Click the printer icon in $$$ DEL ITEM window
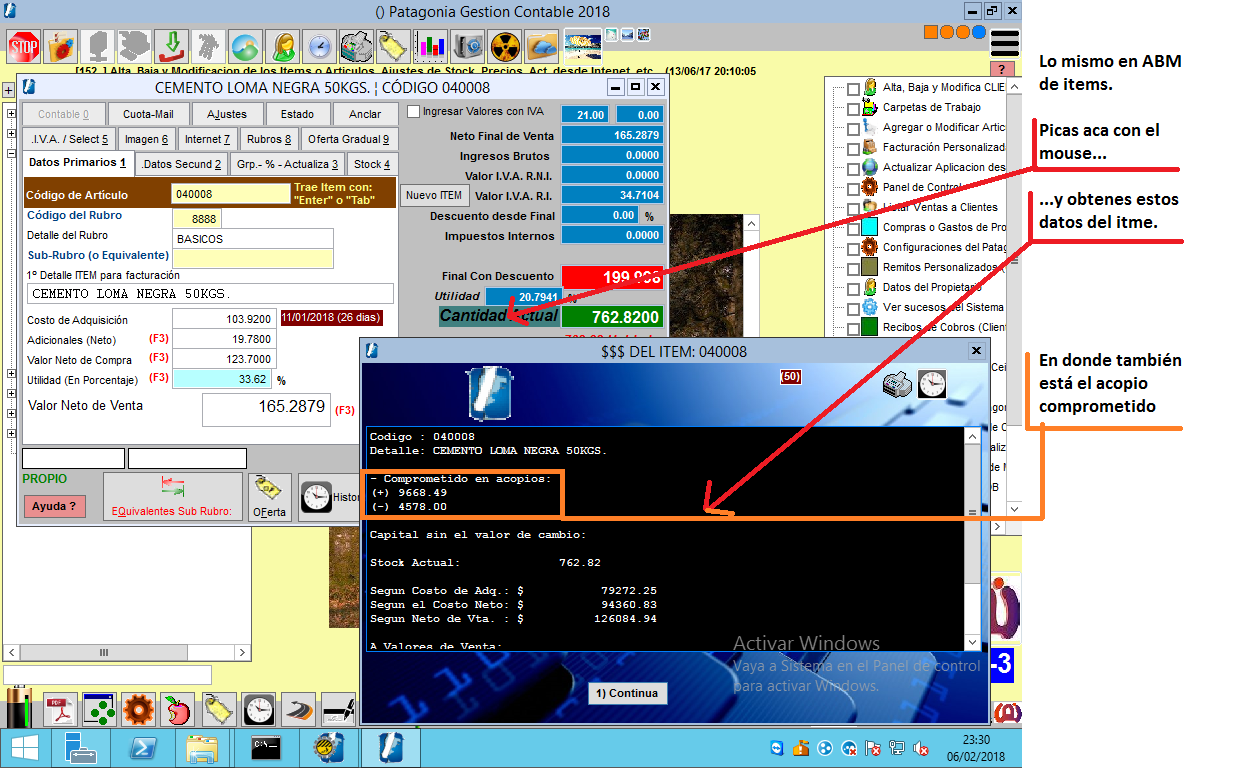1242x768 pixels. click(897, 384)
